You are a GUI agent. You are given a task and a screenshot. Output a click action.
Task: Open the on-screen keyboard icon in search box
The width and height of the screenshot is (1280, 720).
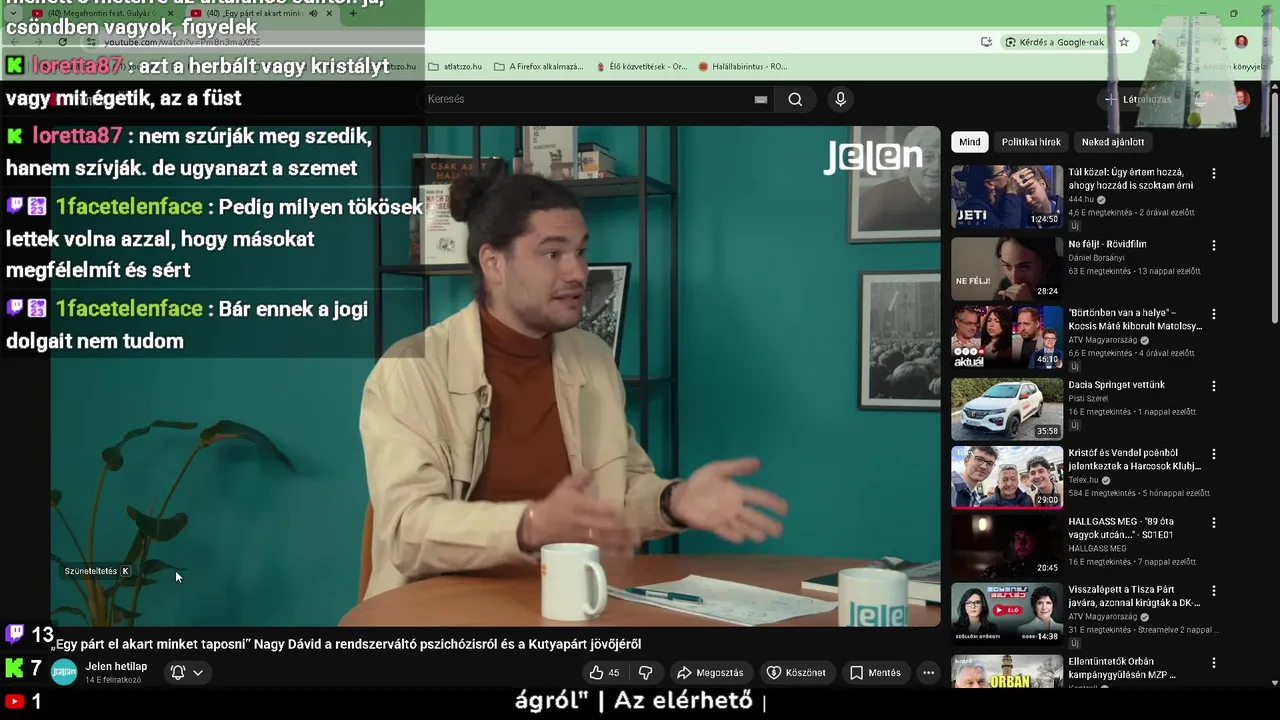point(761,99)
